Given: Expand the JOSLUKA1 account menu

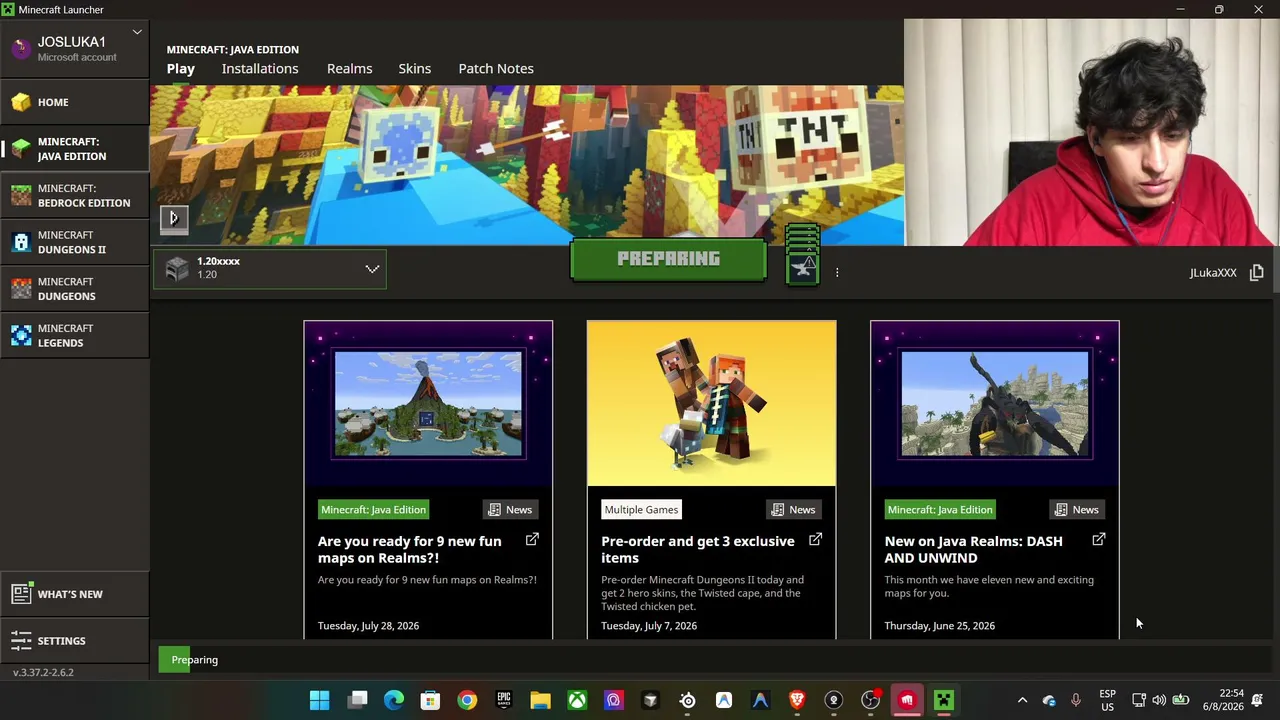Looking at the screenshot, I should 137,32.
